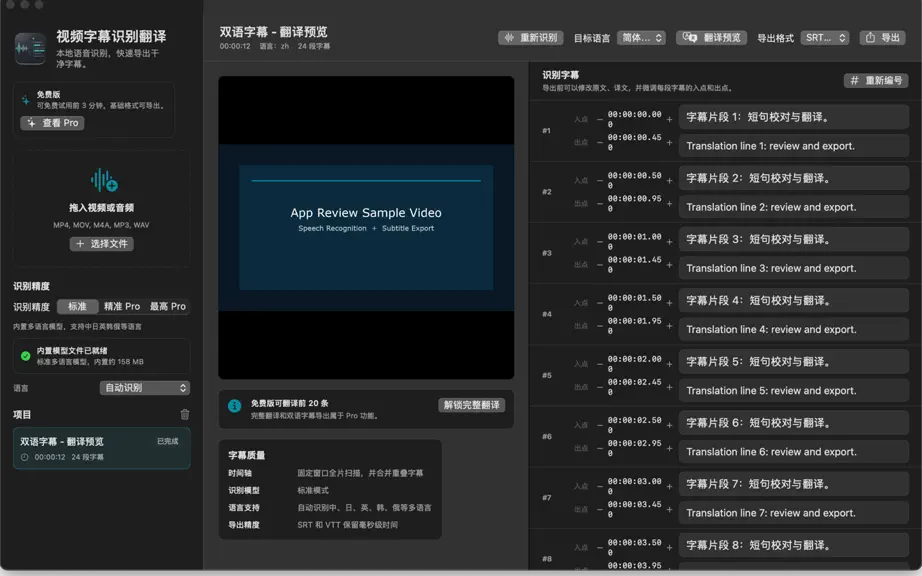Increase in-point of subtitle #1 with plus
922x576 pixels.
669,119
